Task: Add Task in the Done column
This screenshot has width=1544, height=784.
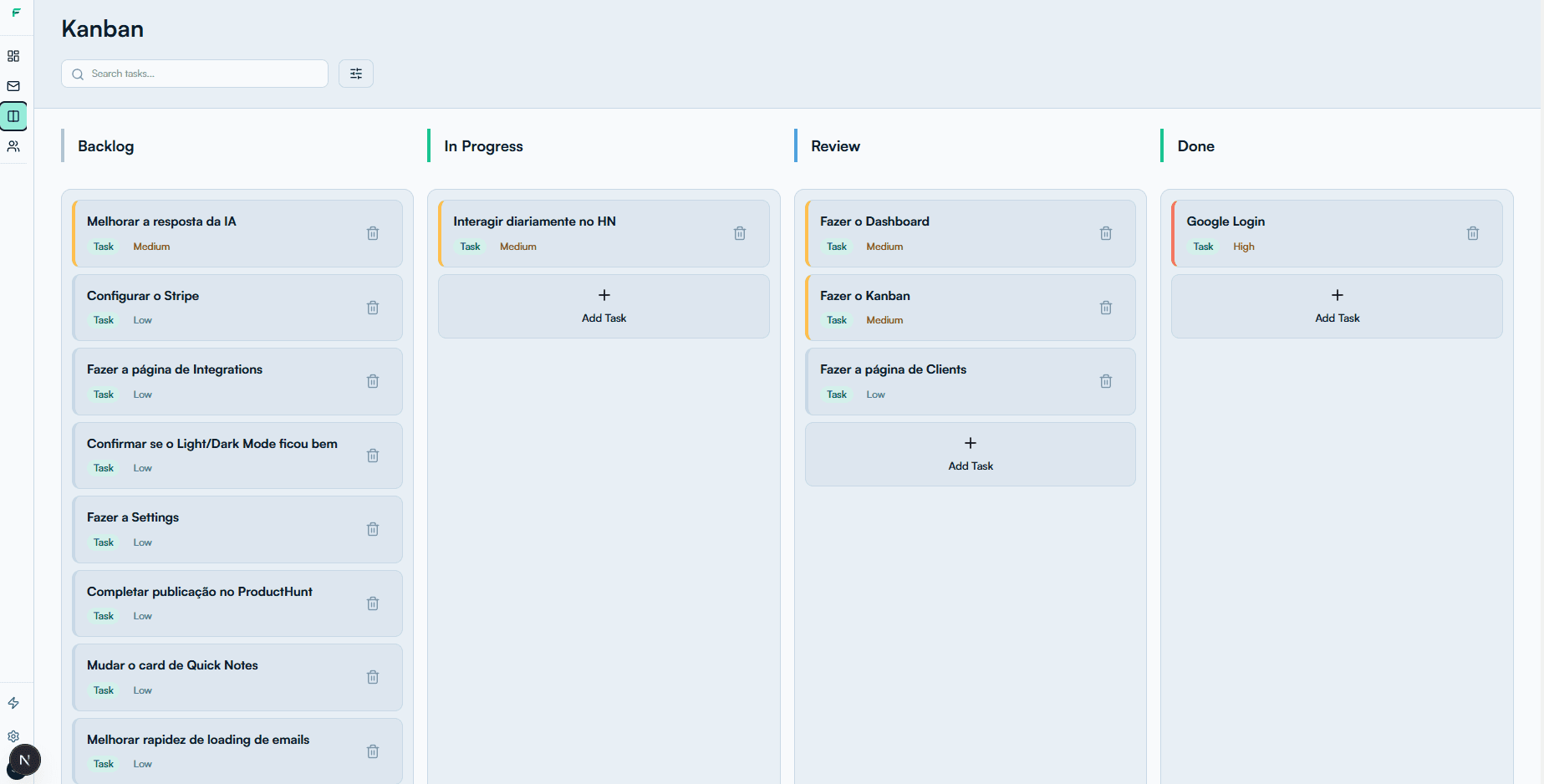Action: pos(1337,306)
